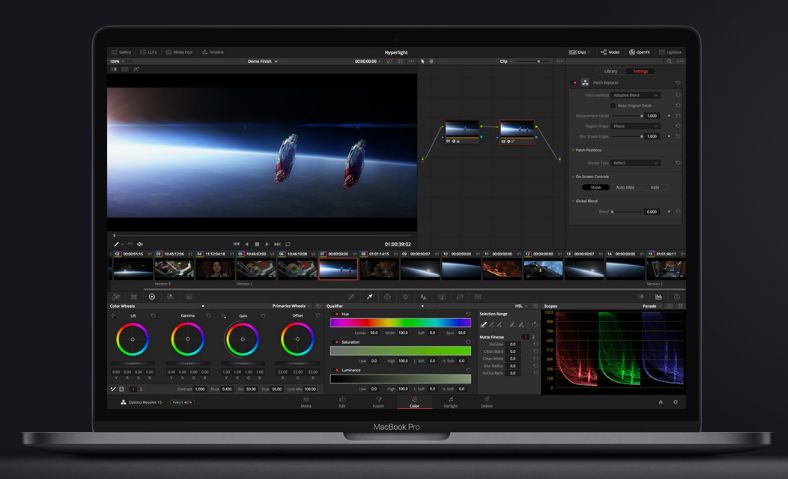
Task: Select the Show on-screen controls button
Action: click(596, 187)
